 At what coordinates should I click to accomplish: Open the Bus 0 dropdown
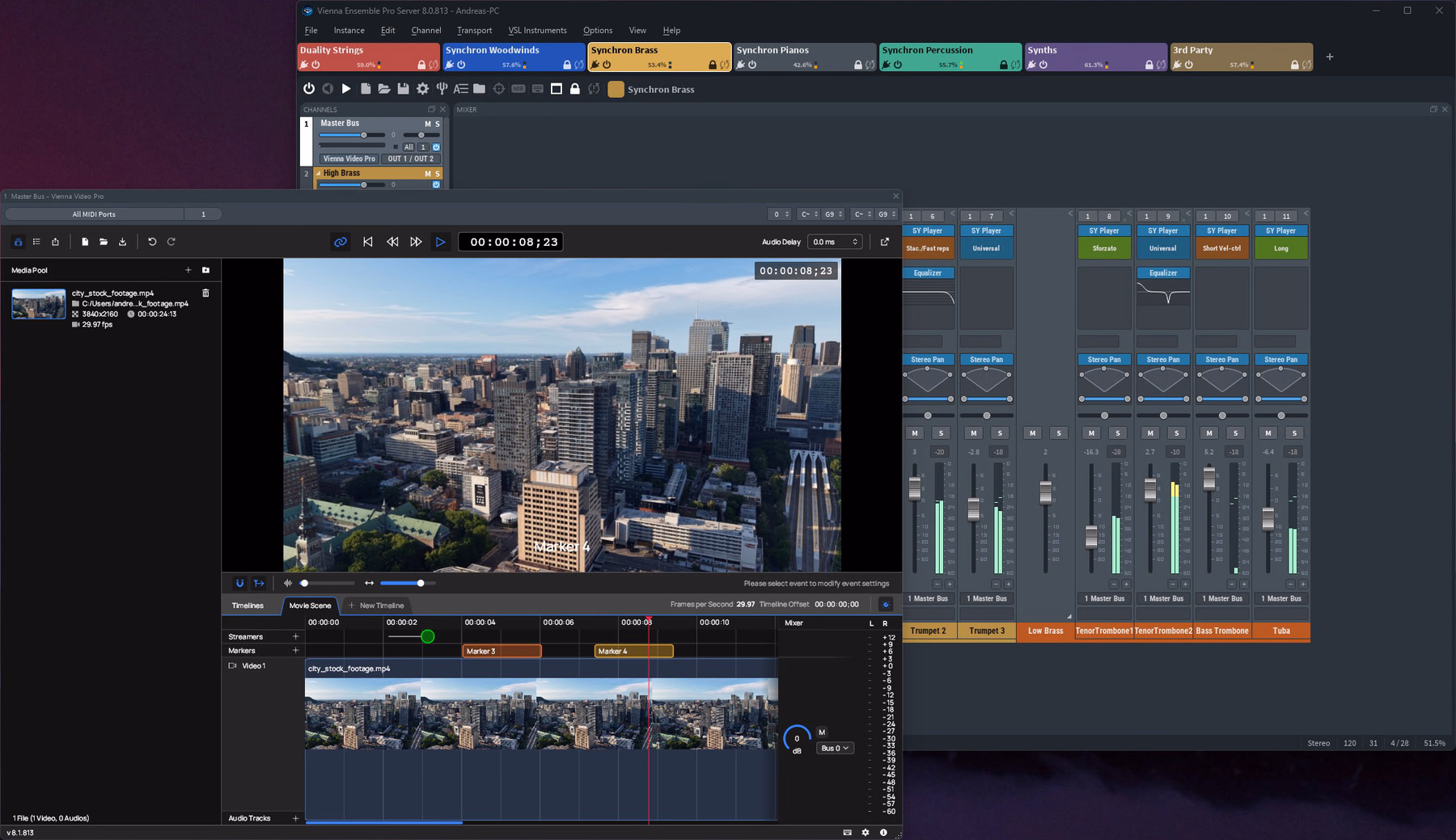[x=836, y=749]
